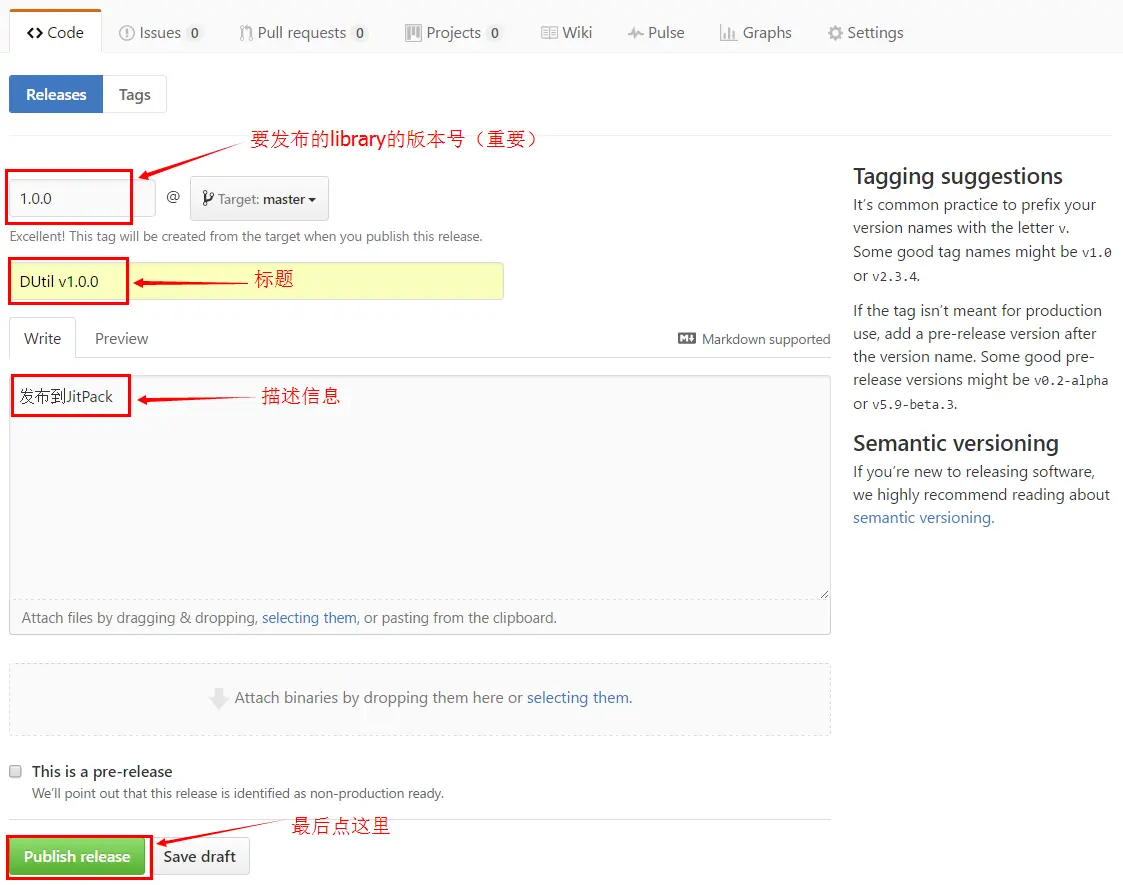1123x885 pixels.
Task: Click the Tagging suggestions heading
Action: tap(958, 176)
